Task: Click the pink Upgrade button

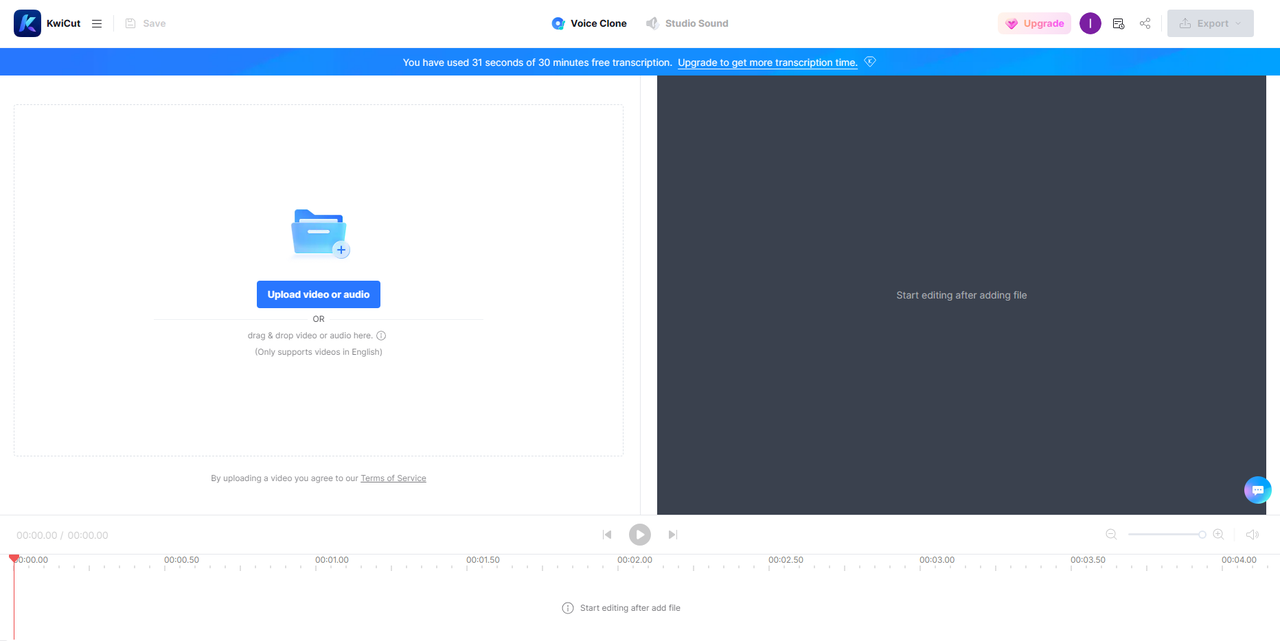Action: (1034, 23)
